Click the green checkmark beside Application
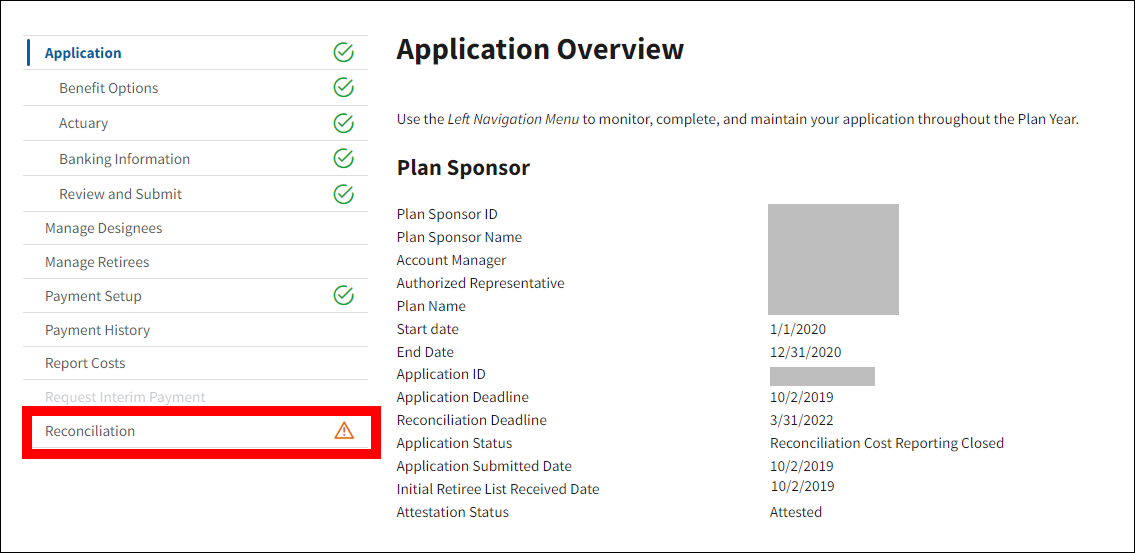Viewport: 1135px width, 553px height. [343, 53]
